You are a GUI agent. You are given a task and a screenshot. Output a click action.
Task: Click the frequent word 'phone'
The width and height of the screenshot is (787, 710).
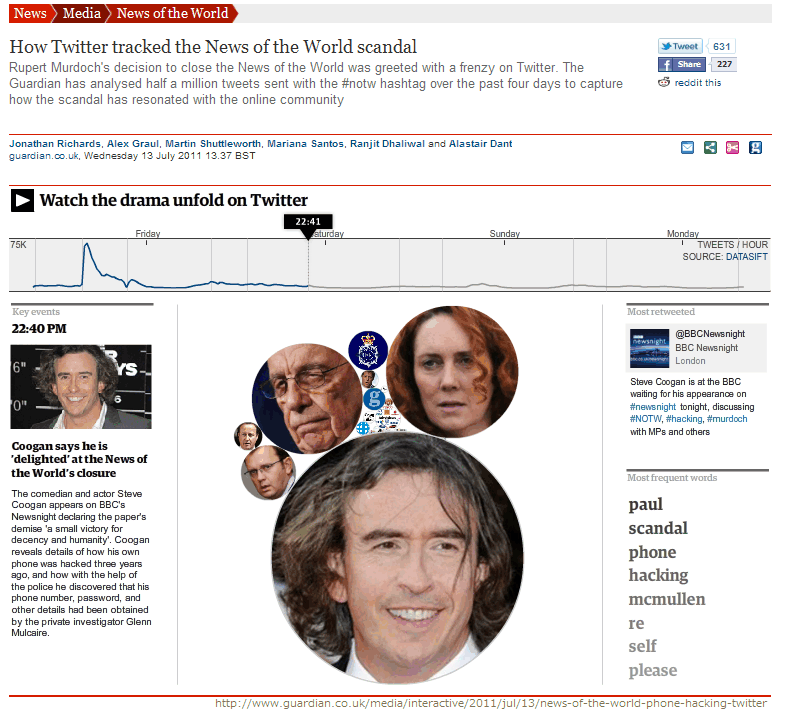[x=652, y=552]
